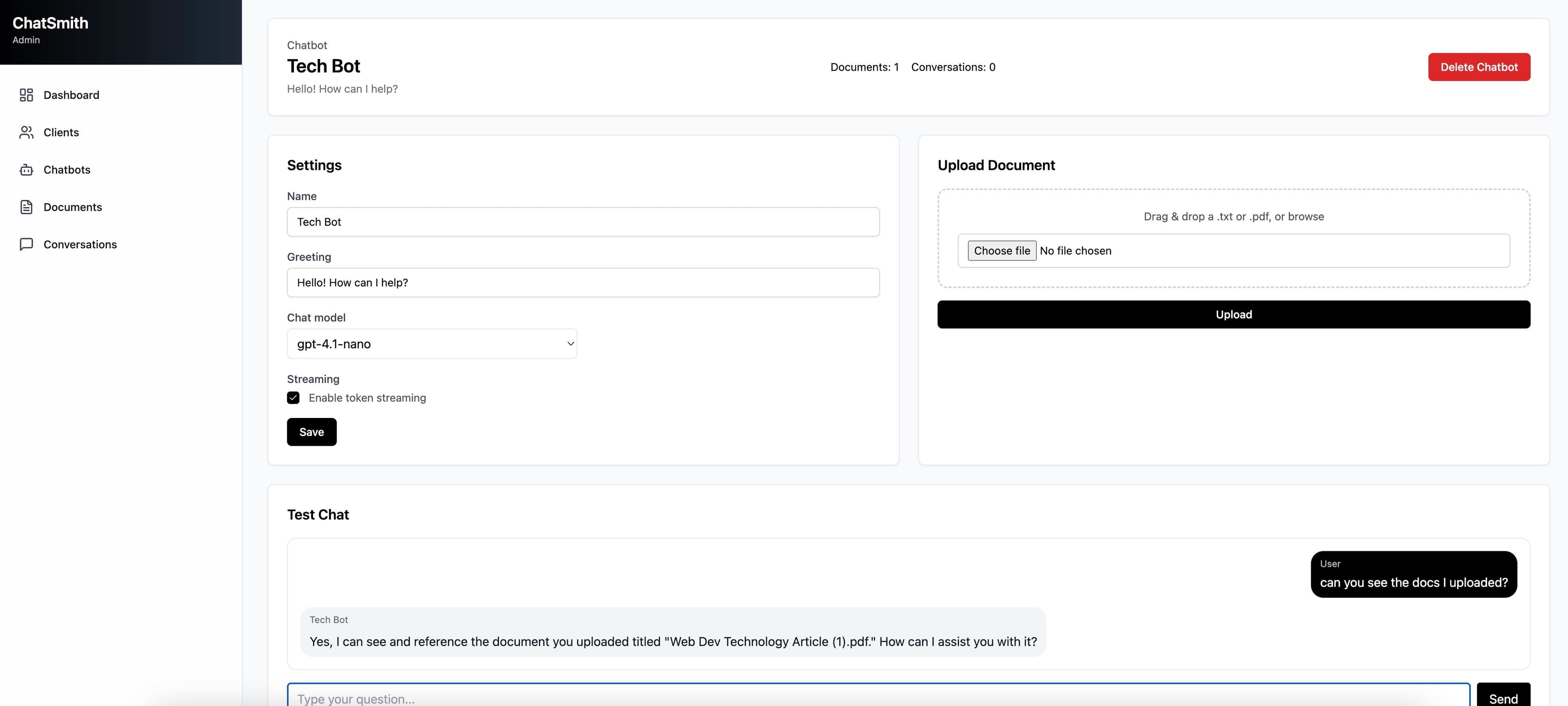Image resolution: width=1568 pixels, height=706 pixels.
Task: Open Conversations via the chat bubble icon
Action: (x=26, y=244)
